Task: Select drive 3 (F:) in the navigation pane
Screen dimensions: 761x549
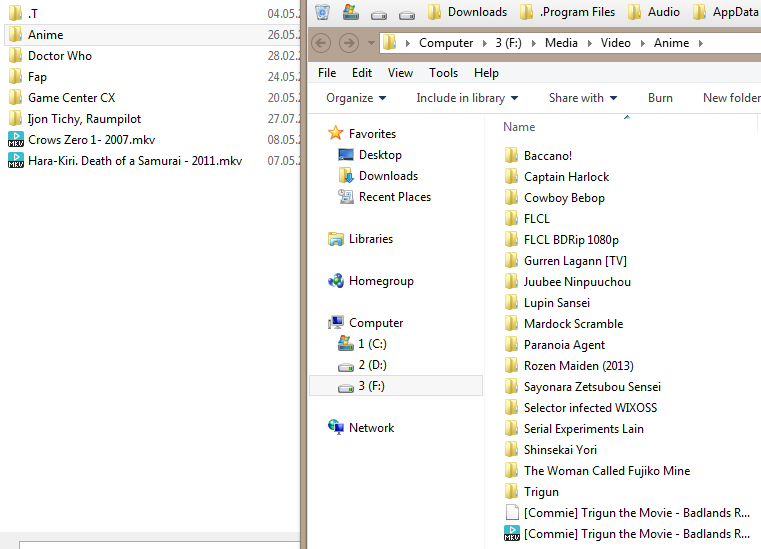Action: [x=396, y=386]
